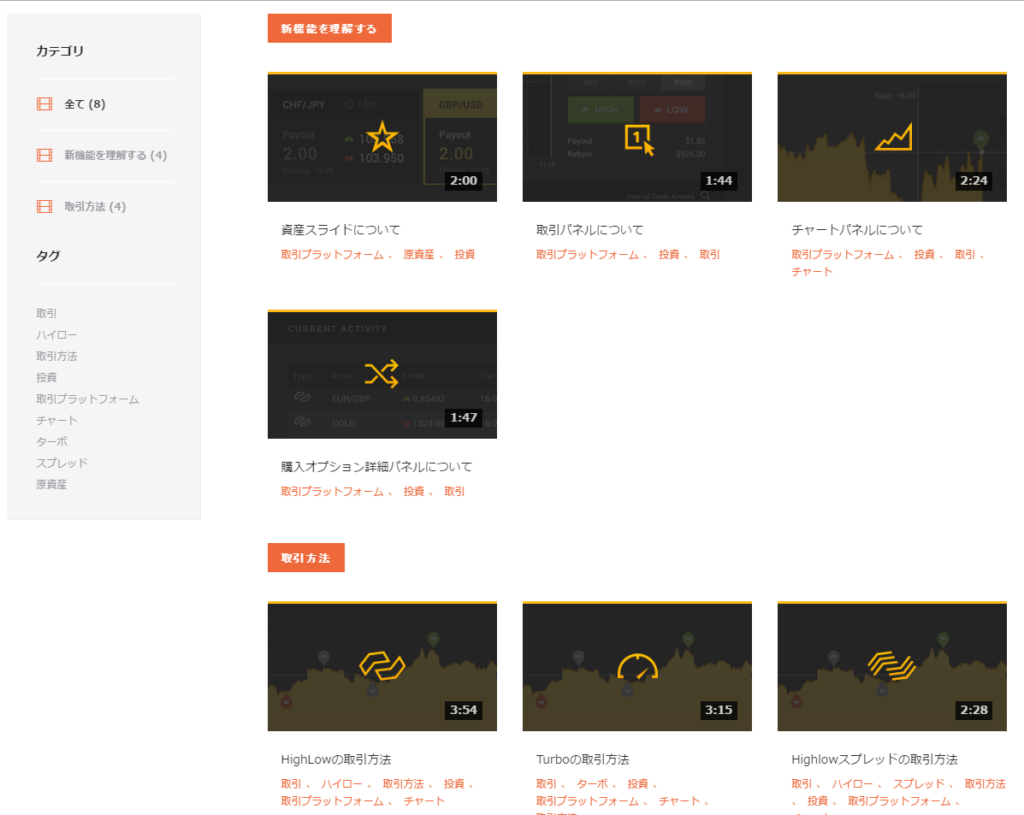Show the 全て (8) category
1024x815 pixels.
(x=84, y=104)
